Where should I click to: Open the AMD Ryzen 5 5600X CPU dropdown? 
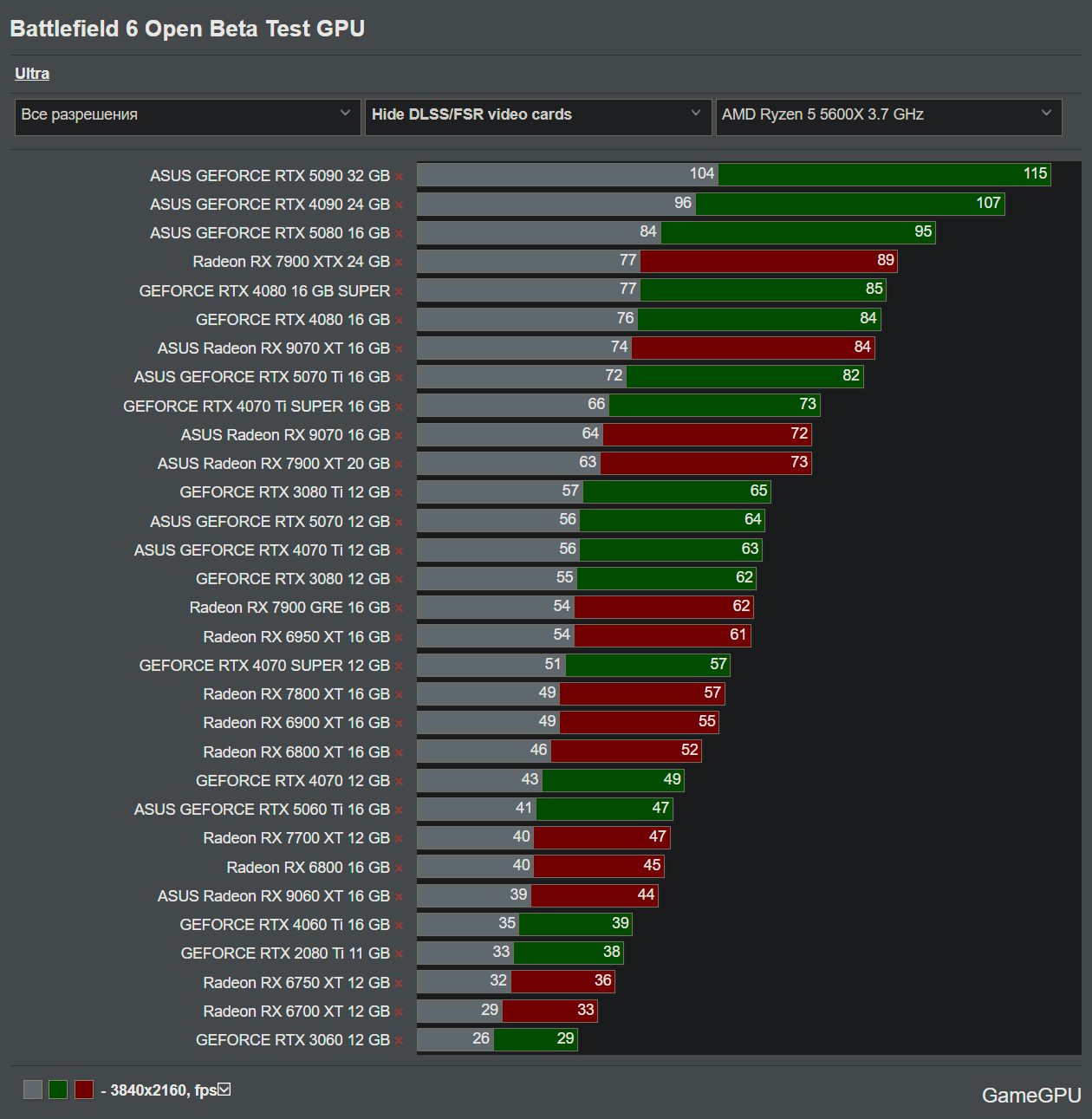point(888,117)
